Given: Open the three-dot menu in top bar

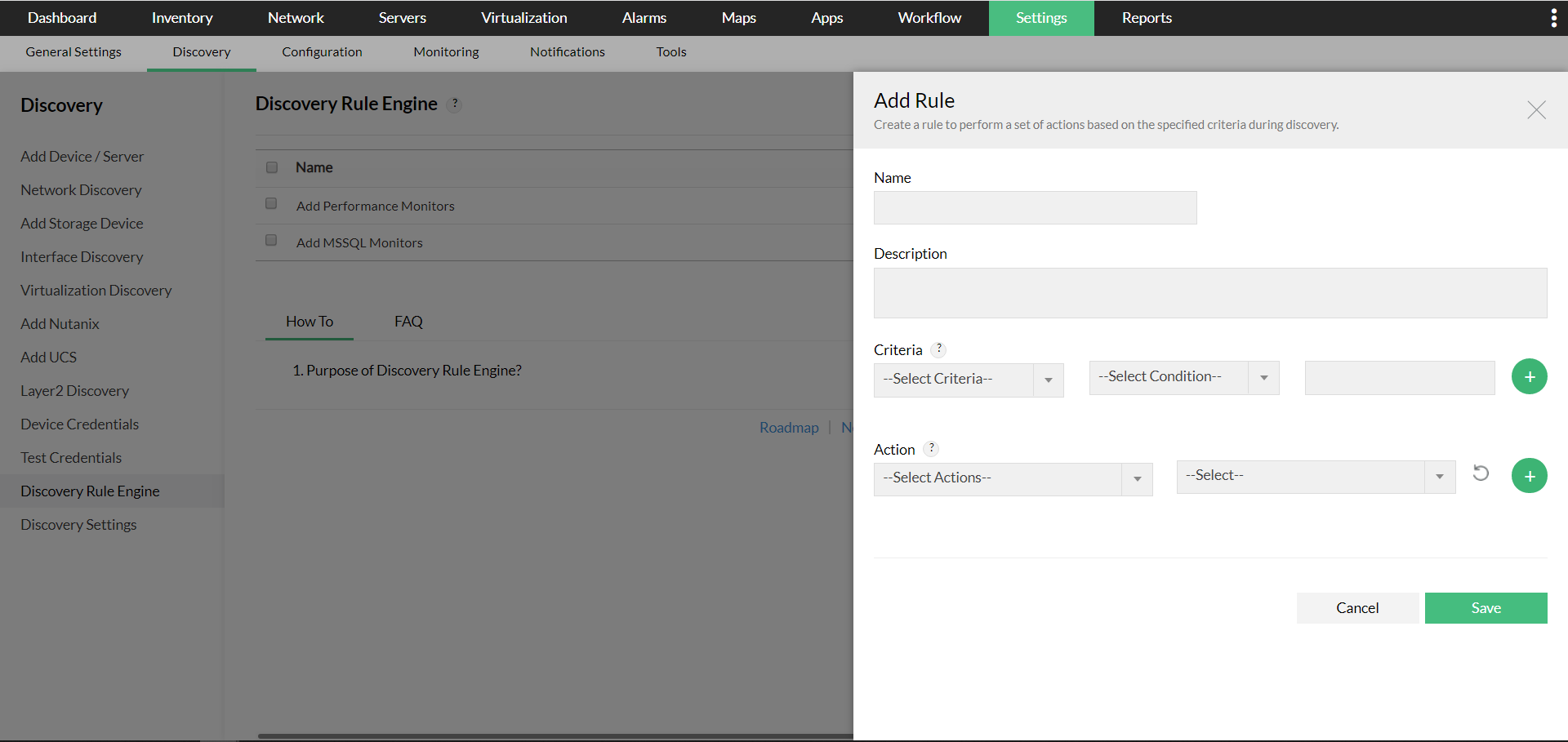Looking at the screenshot, I should (x=1552, y=18).
